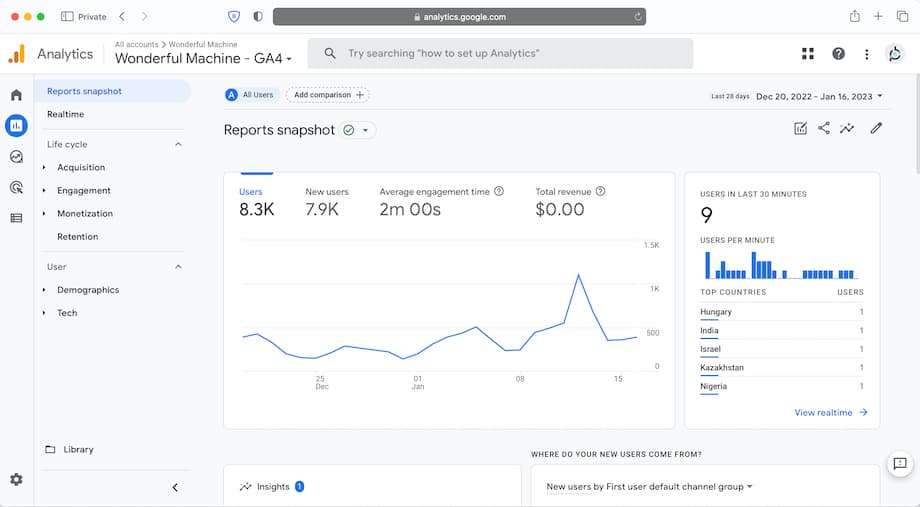Select the Users metric tab

[256, 201]
